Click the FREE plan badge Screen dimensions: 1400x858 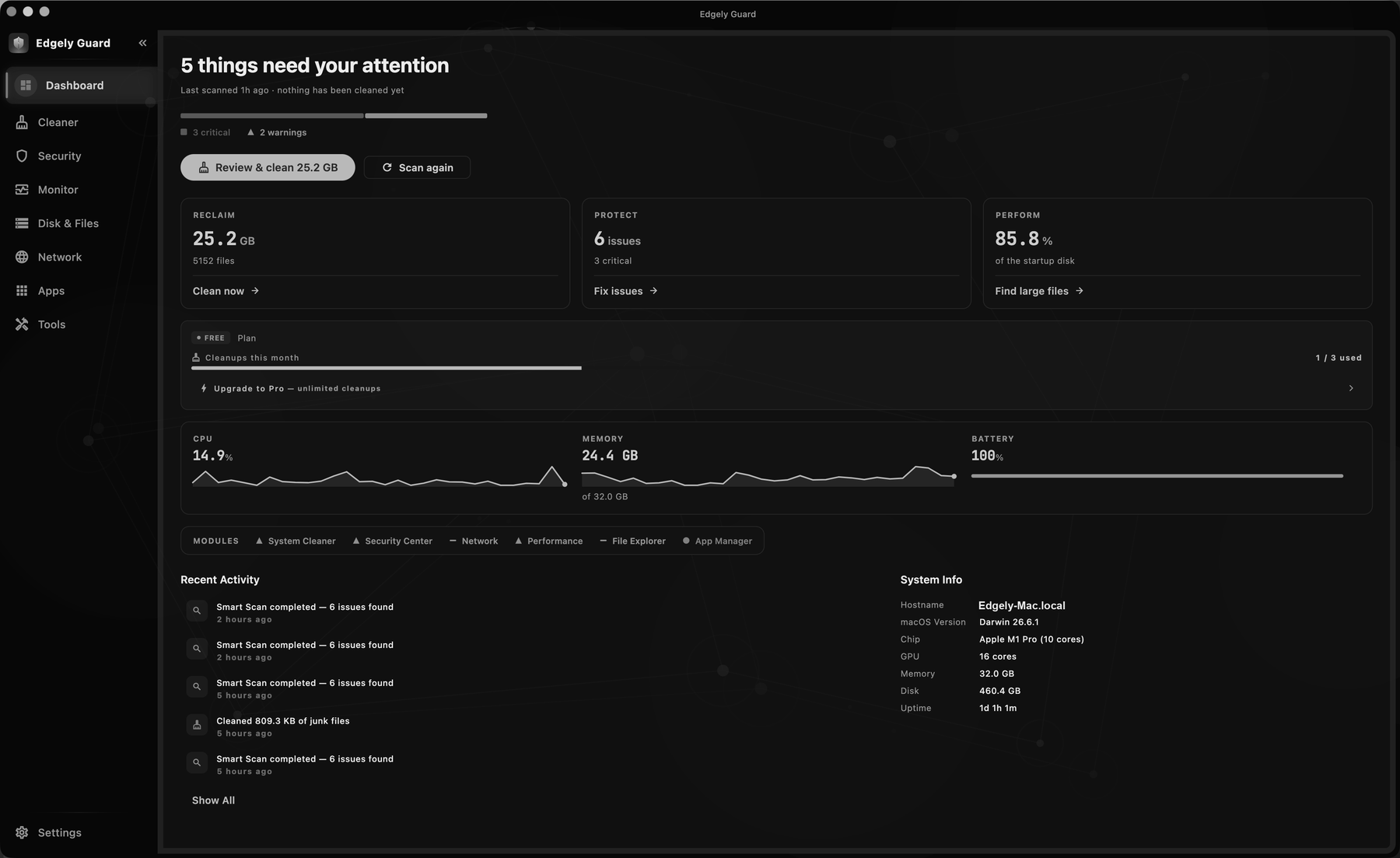211,338
